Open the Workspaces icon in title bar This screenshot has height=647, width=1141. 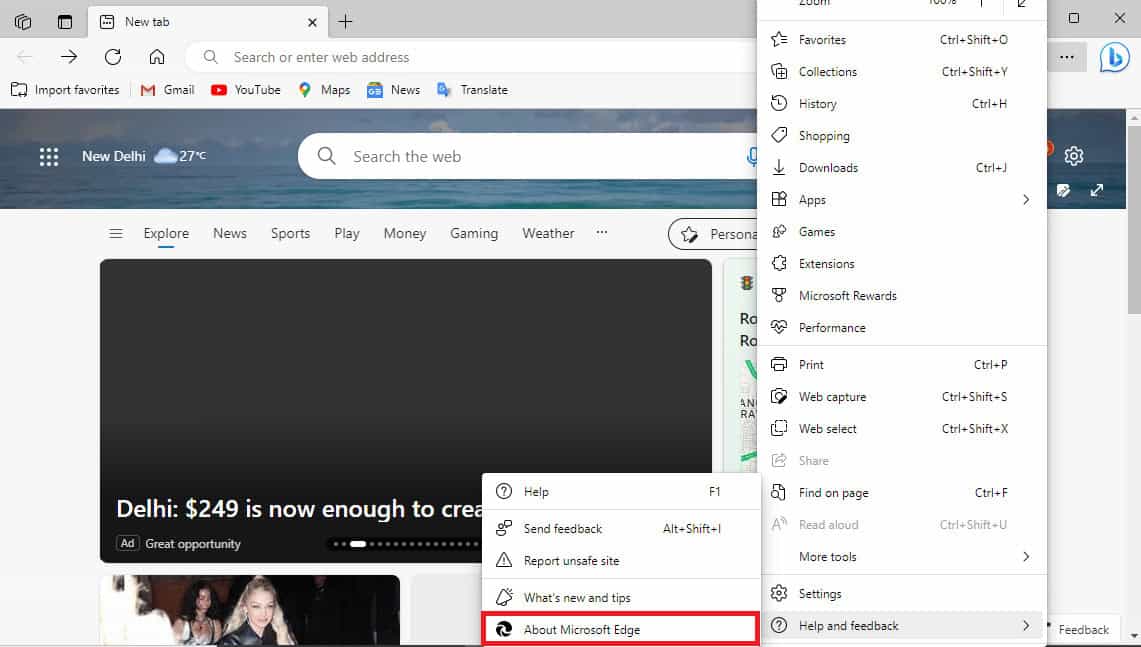click(x=23, y=22)
